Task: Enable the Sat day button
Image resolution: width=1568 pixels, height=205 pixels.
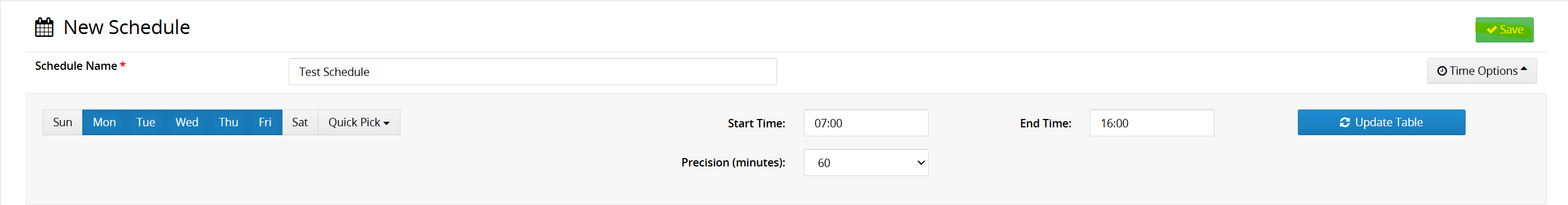Action: click(299, 122)
